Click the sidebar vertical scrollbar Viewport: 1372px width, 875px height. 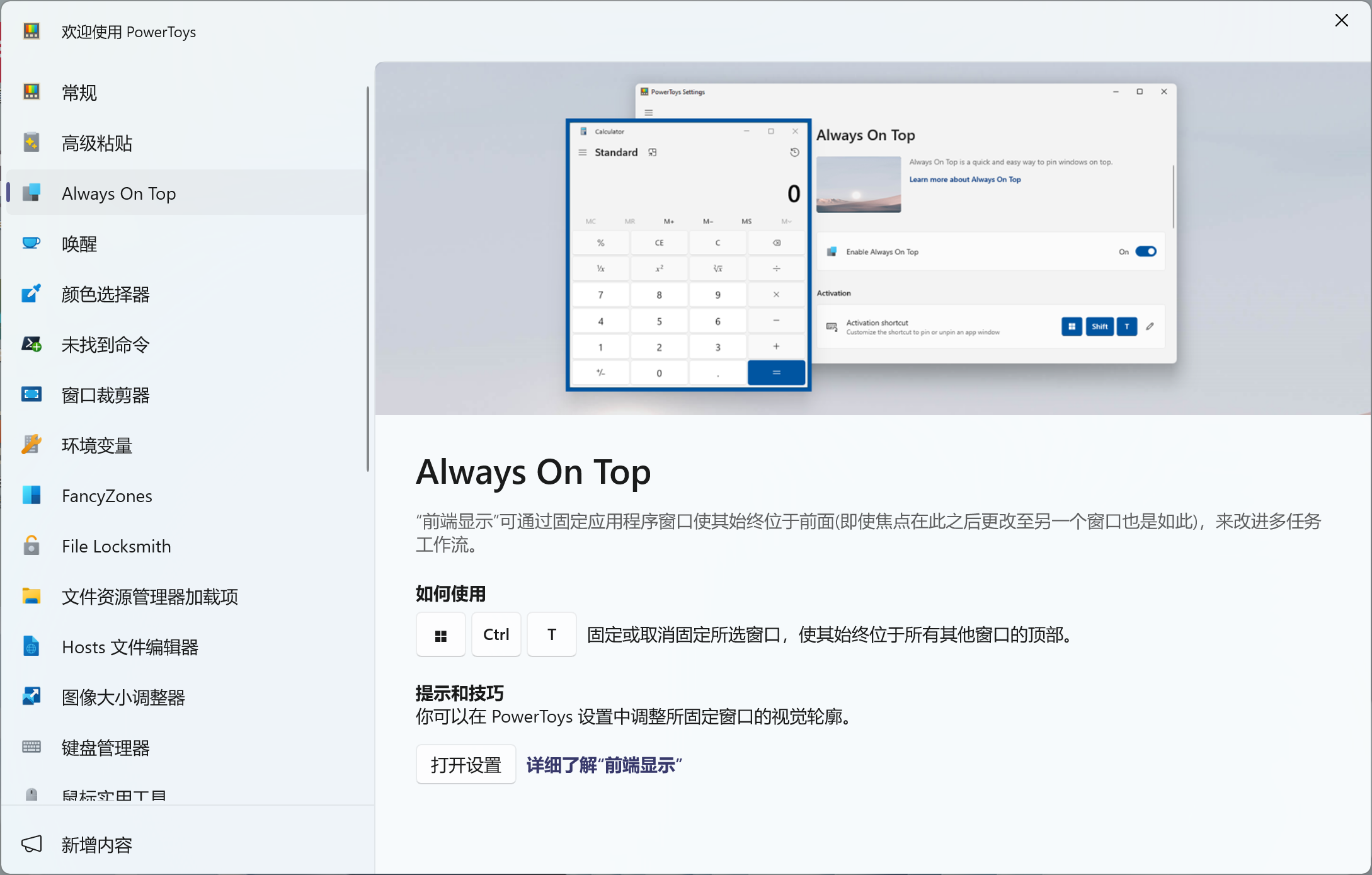pyautogui.click(x=368, y=278)
